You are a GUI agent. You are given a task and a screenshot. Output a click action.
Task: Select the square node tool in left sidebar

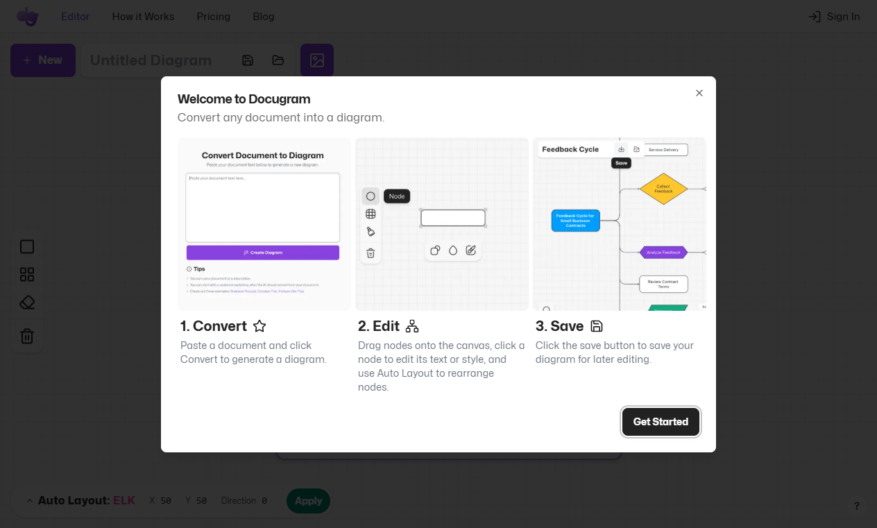(27, 247)
